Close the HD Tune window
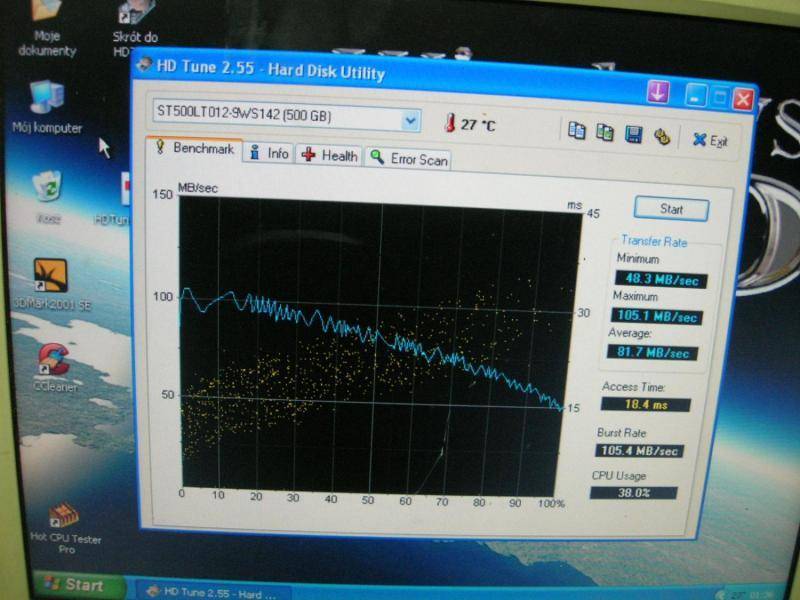 (743, 99)
